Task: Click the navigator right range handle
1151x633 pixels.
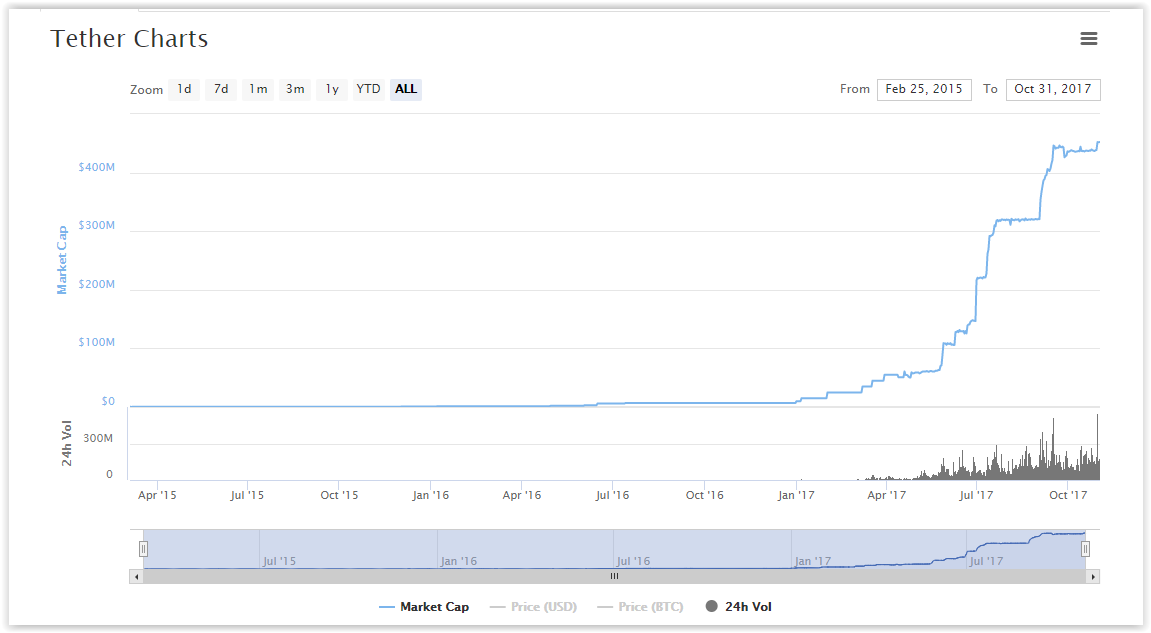Action: 1085,549
